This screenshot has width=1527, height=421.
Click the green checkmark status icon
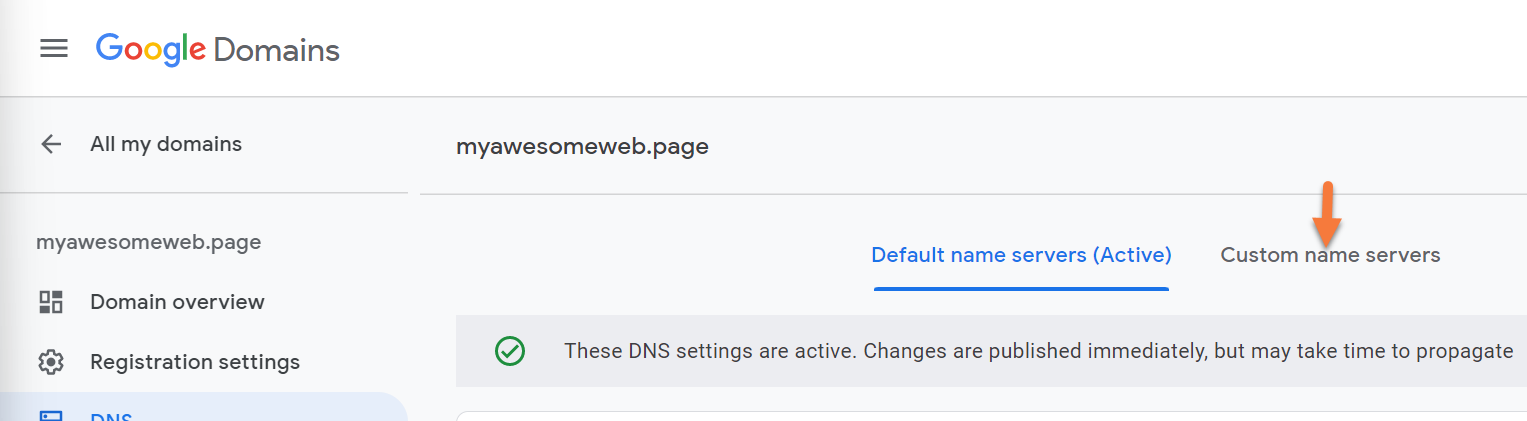coord(510,351)
